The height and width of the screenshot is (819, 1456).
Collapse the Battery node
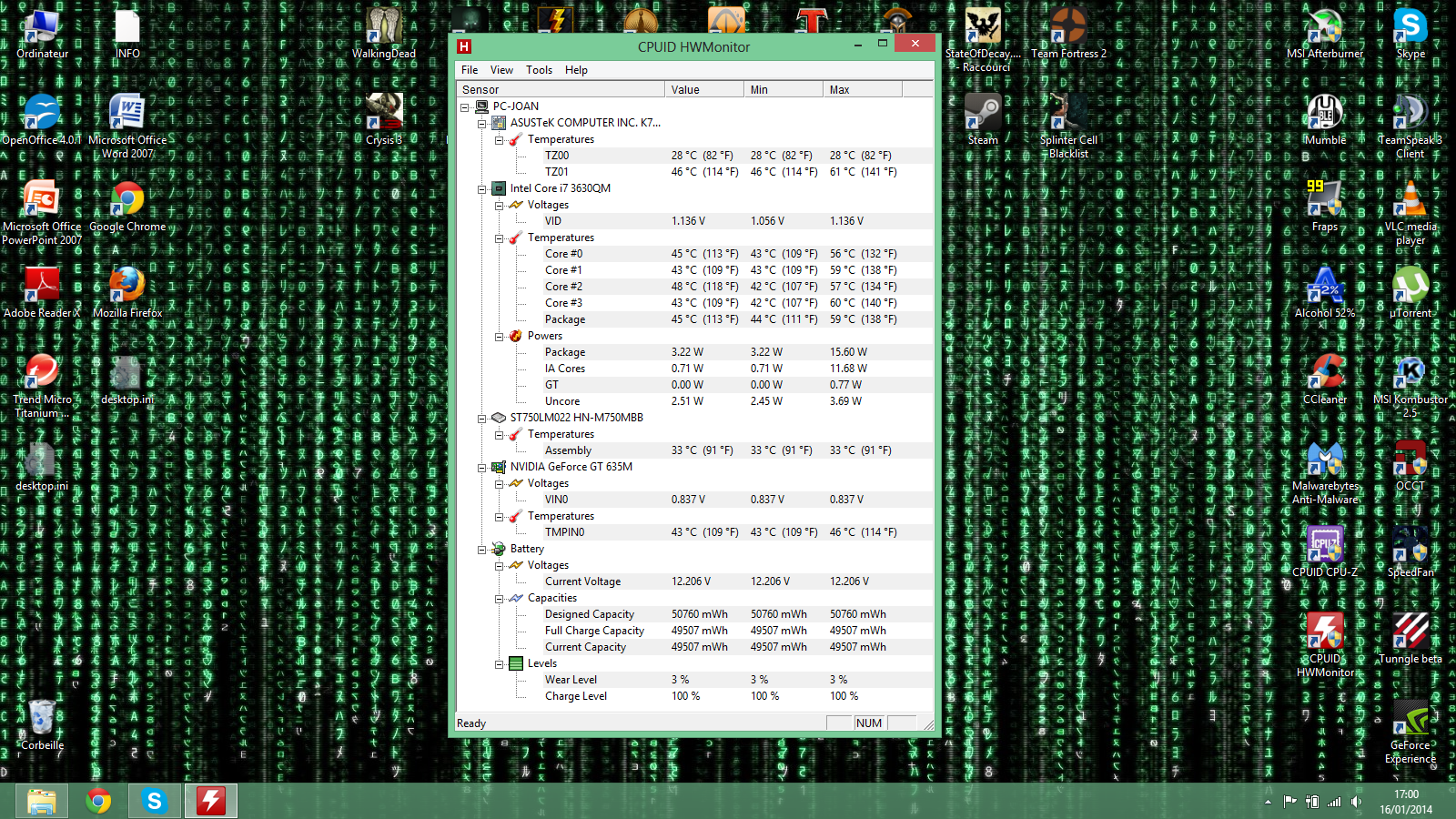pyautogui.click(x=482, y=549)
